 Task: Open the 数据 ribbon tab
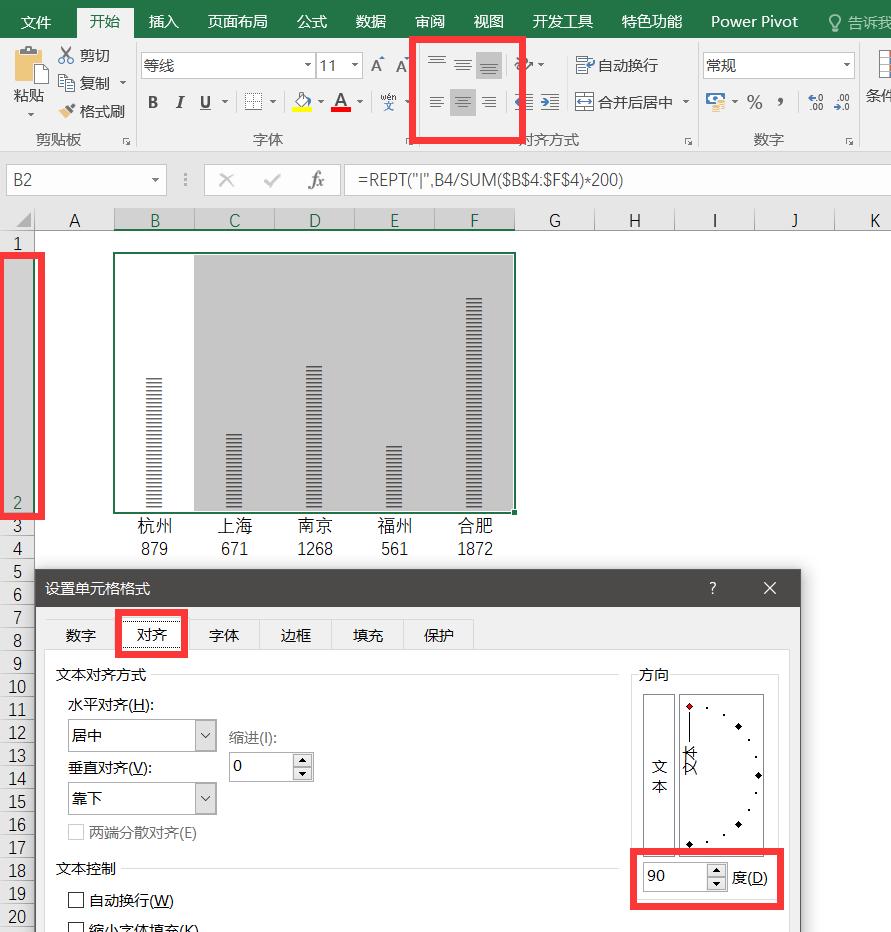[x=370, y=20]
